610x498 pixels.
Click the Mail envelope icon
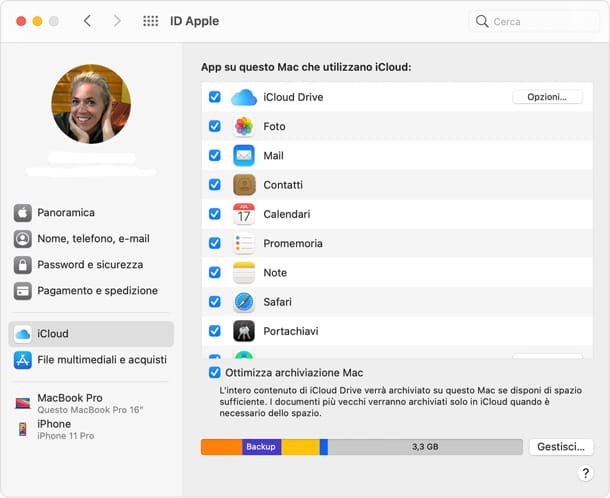[x=244, y=156]
